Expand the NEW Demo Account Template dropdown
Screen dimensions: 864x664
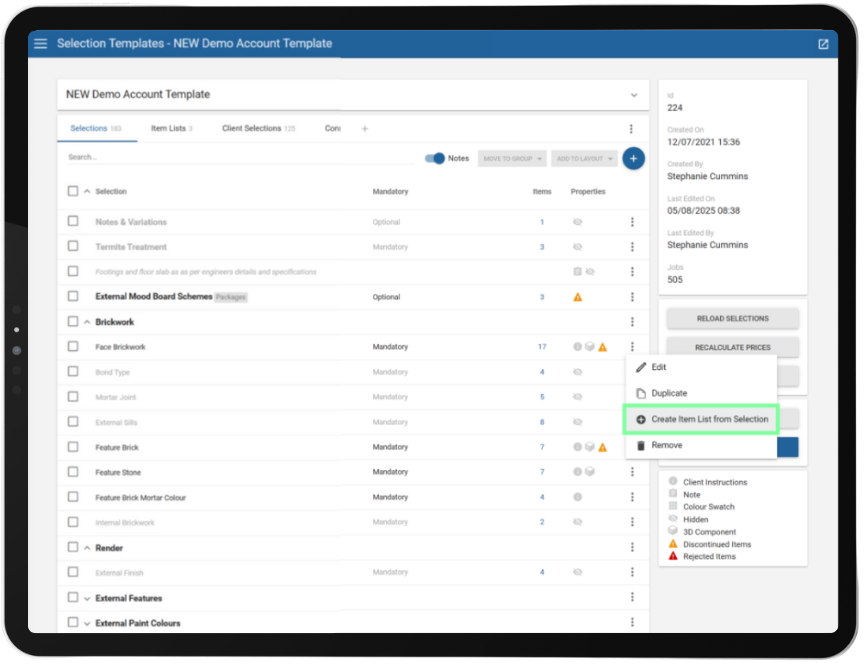click(x=633, y=95)
